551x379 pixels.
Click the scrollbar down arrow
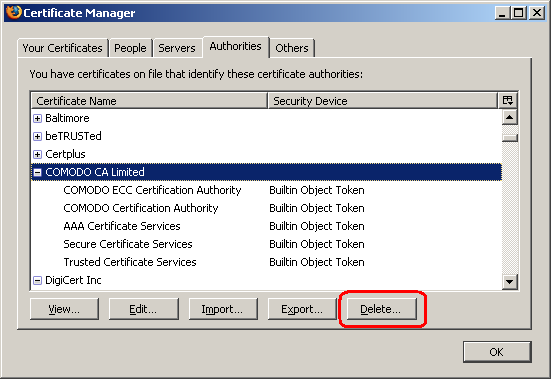pos(510,281)
